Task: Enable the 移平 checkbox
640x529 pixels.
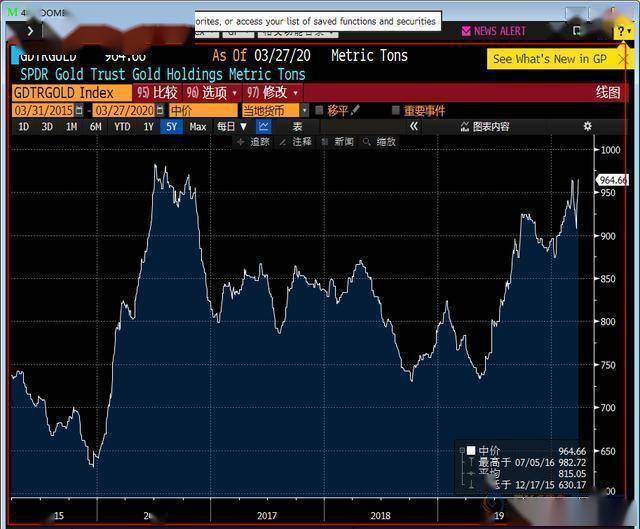Action: tap(320, 110)
